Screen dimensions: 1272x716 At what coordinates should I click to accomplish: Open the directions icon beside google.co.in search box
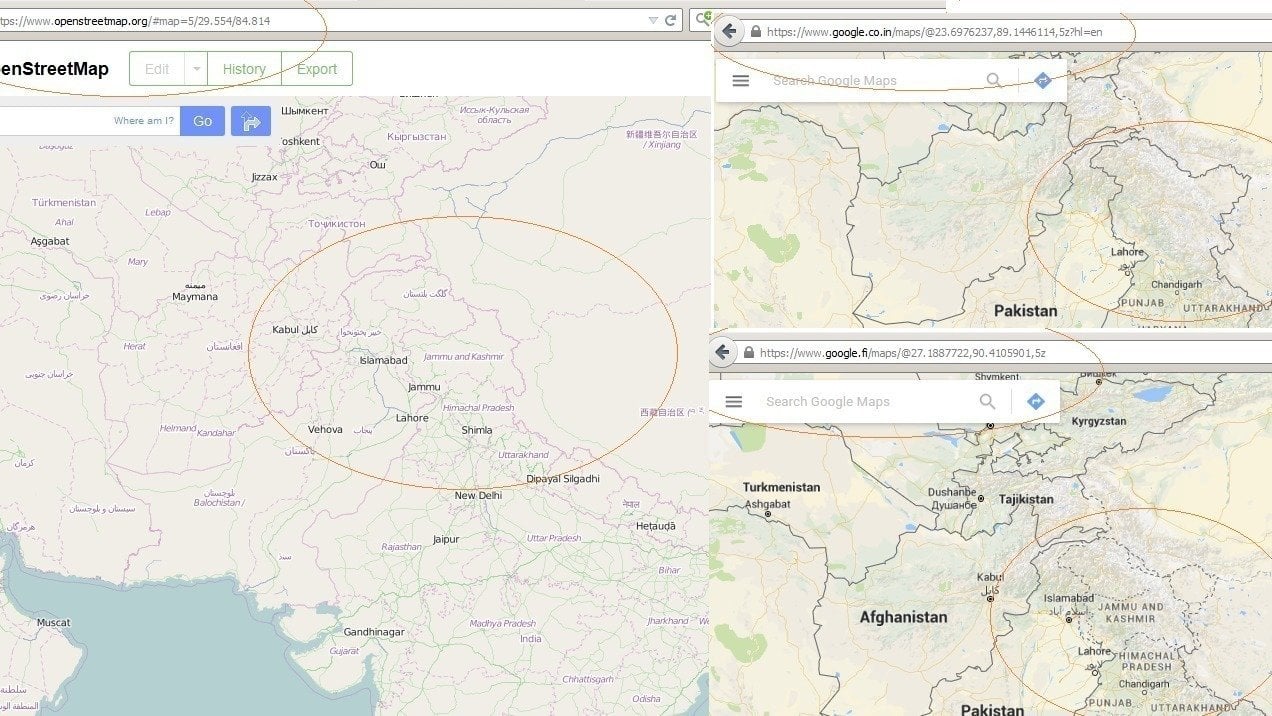(x=1042, y=80)
